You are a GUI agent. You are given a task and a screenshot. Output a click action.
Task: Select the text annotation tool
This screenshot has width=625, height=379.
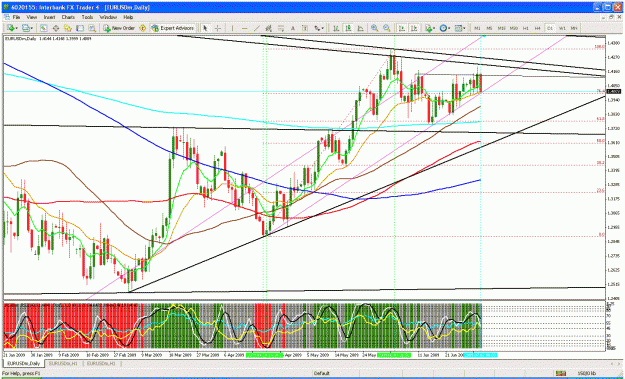293,28
